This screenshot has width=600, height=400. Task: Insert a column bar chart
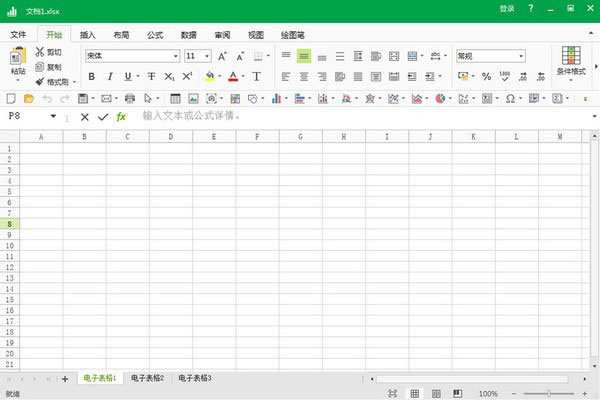(276, 99)
